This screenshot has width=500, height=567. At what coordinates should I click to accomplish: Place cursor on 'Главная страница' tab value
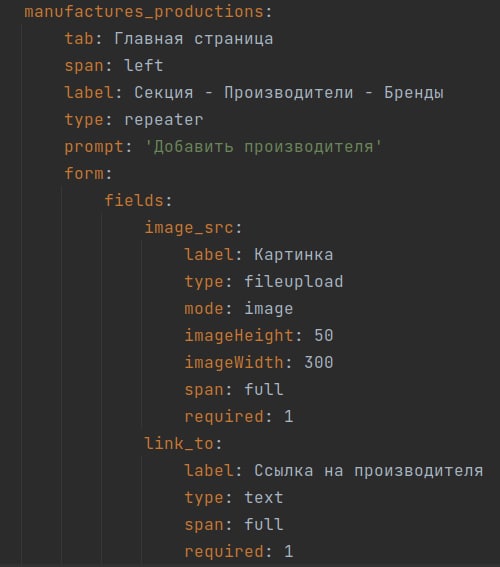coord(193,39)
